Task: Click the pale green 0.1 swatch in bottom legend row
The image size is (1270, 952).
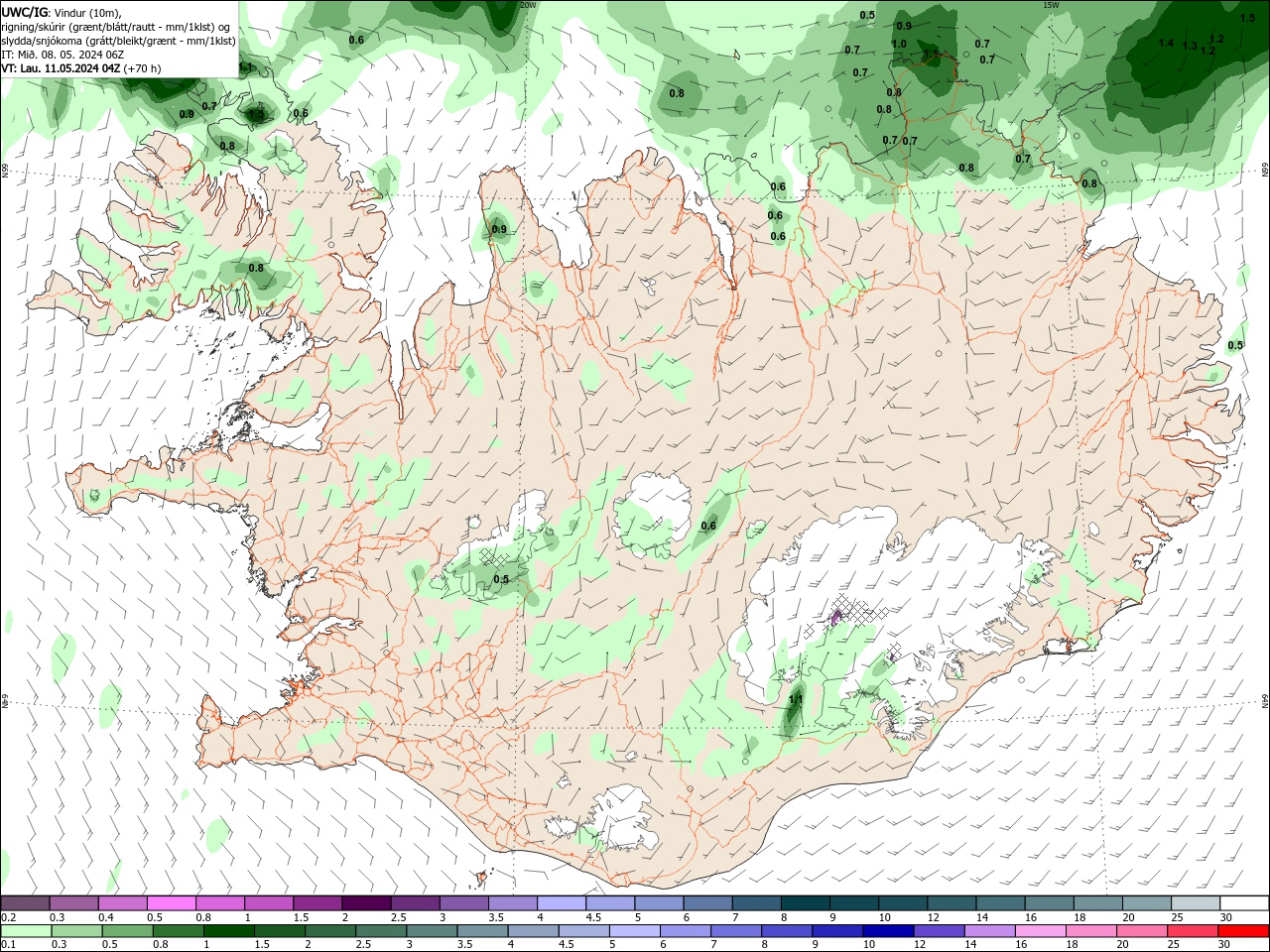Action: coord(26,931)
